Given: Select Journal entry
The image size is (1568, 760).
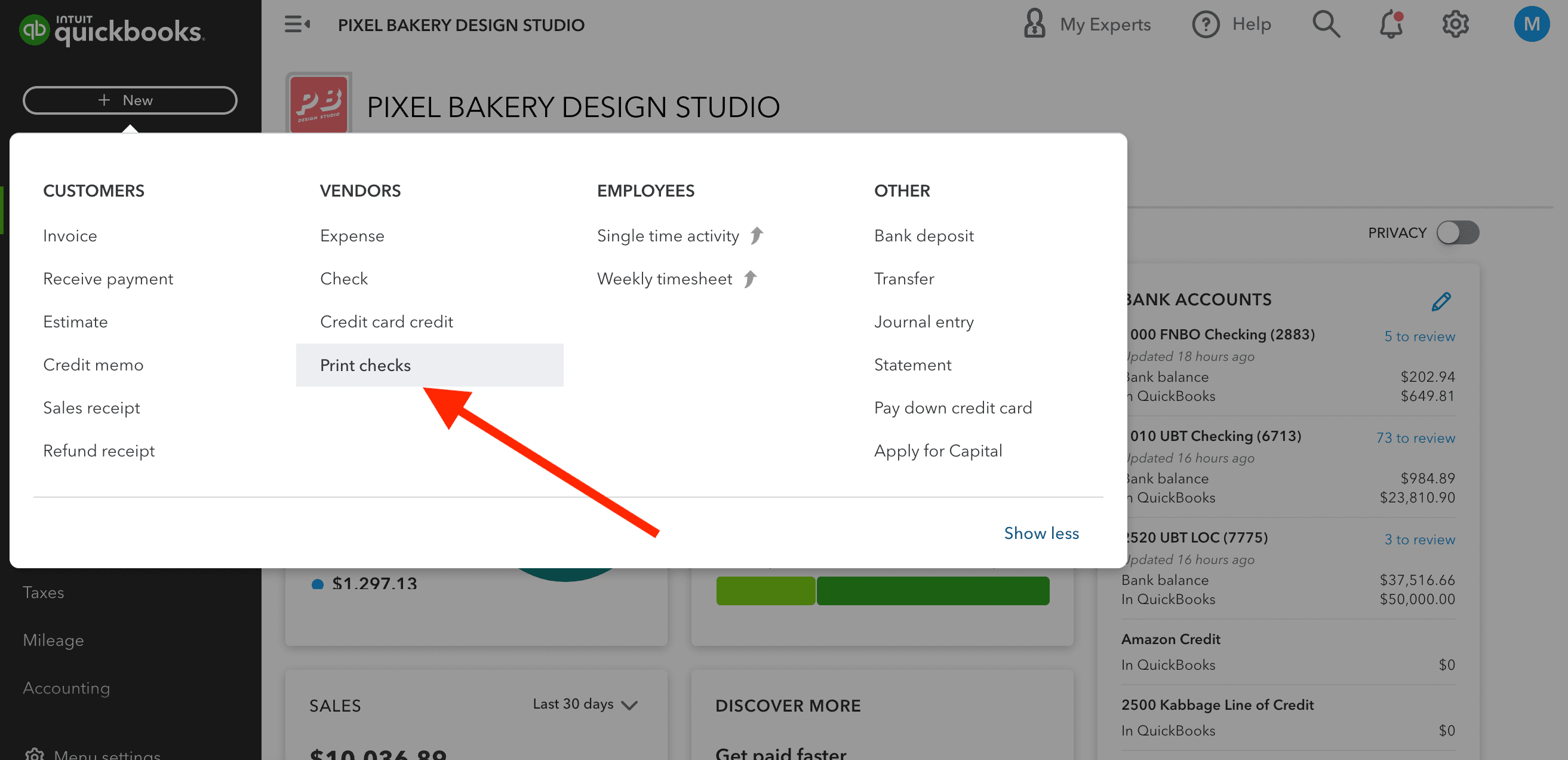Looking at the screenshot, I should point(923,321).
